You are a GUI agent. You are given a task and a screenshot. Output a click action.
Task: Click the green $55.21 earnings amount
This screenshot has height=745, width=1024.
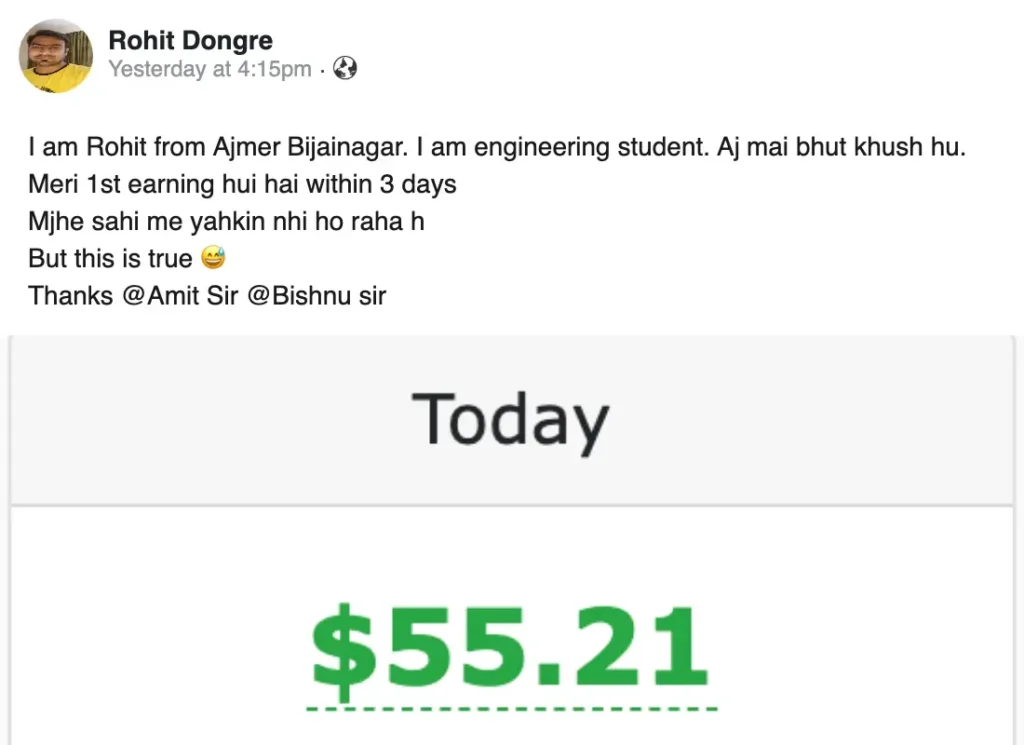[x=510, y=645]
